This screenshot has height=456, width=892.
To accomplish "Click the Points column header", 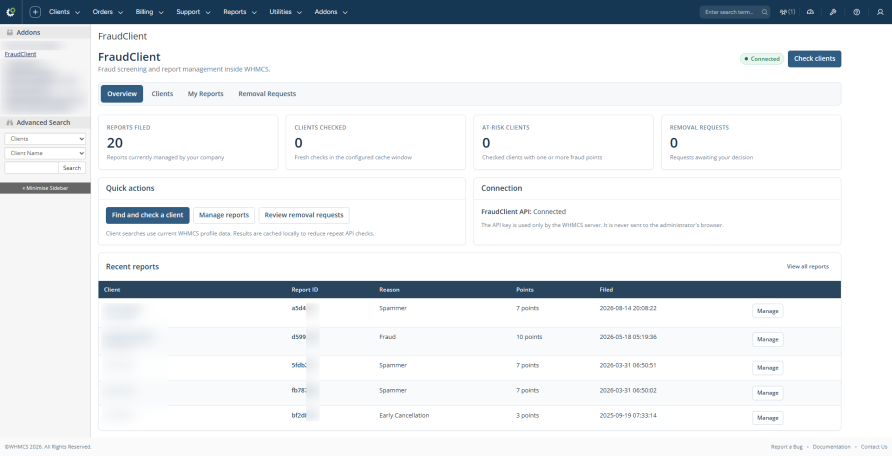I will (x=525, y=289).
